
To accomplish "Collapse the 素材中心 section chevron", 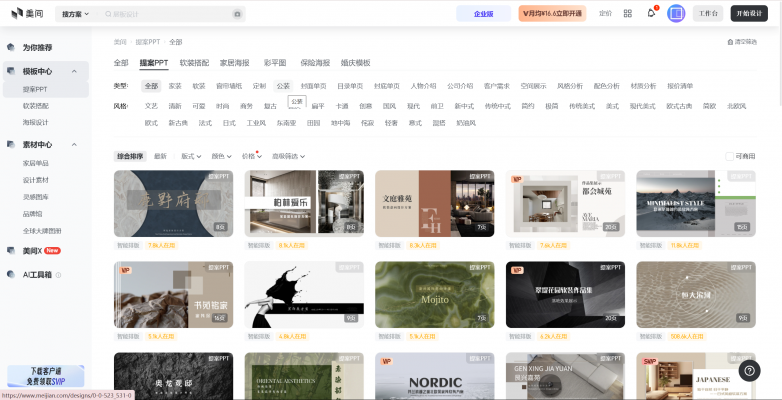I will point(74,145).
